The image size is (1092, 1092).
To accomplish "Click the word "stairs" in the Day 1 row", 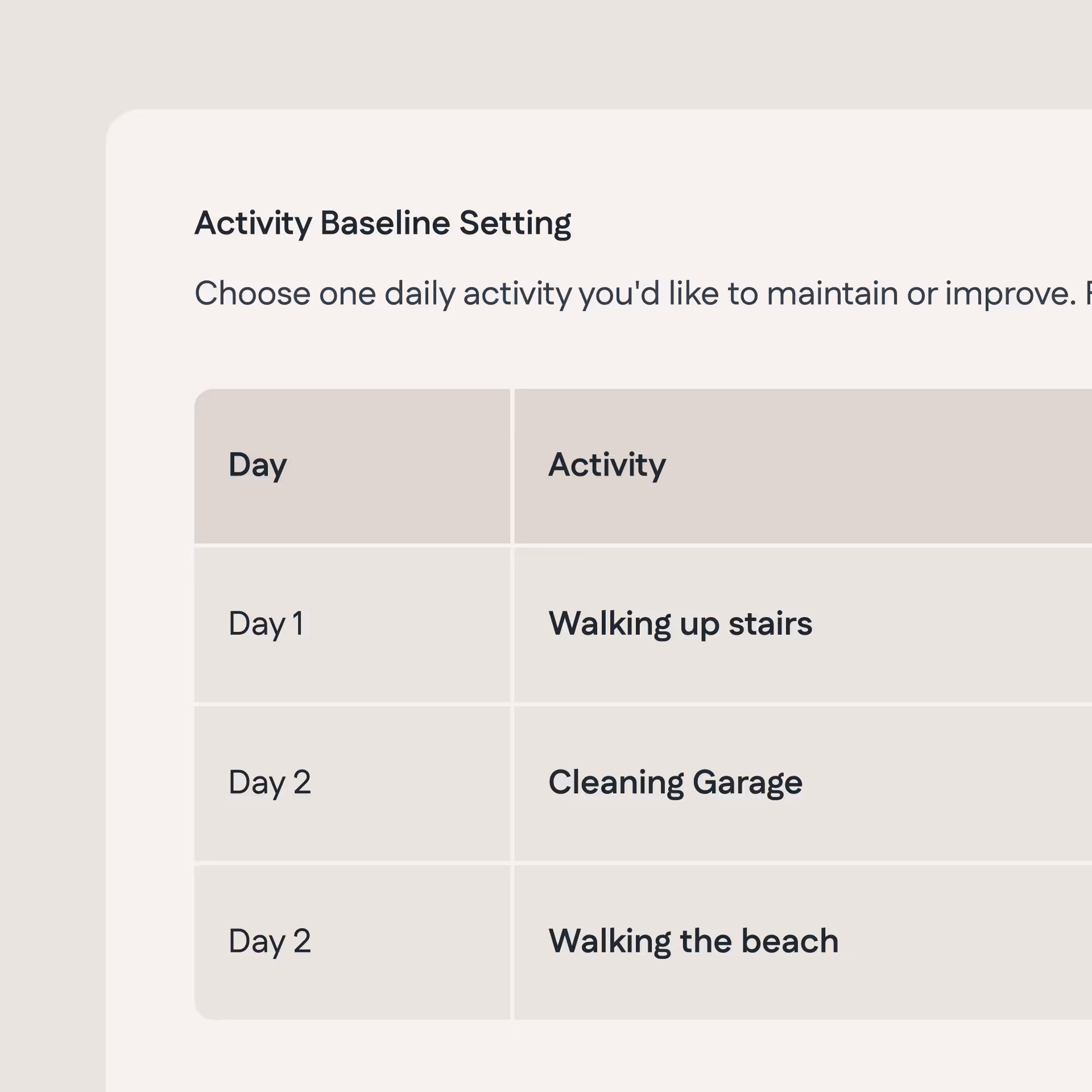I will point(770,624).
